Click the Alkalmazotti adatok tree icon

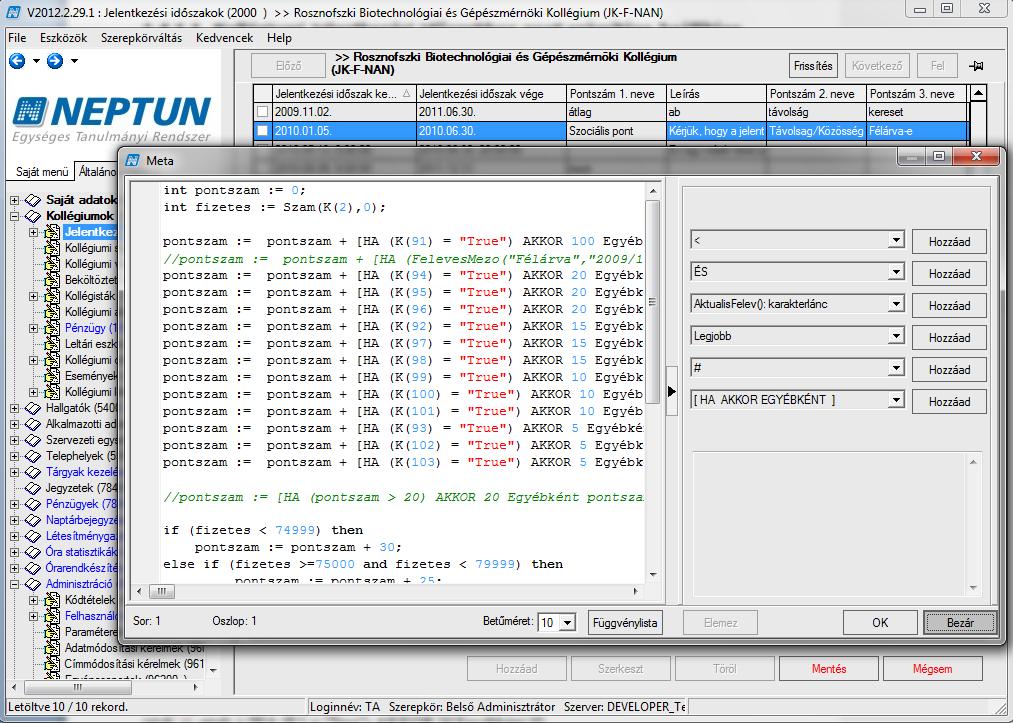coord(33,424)
